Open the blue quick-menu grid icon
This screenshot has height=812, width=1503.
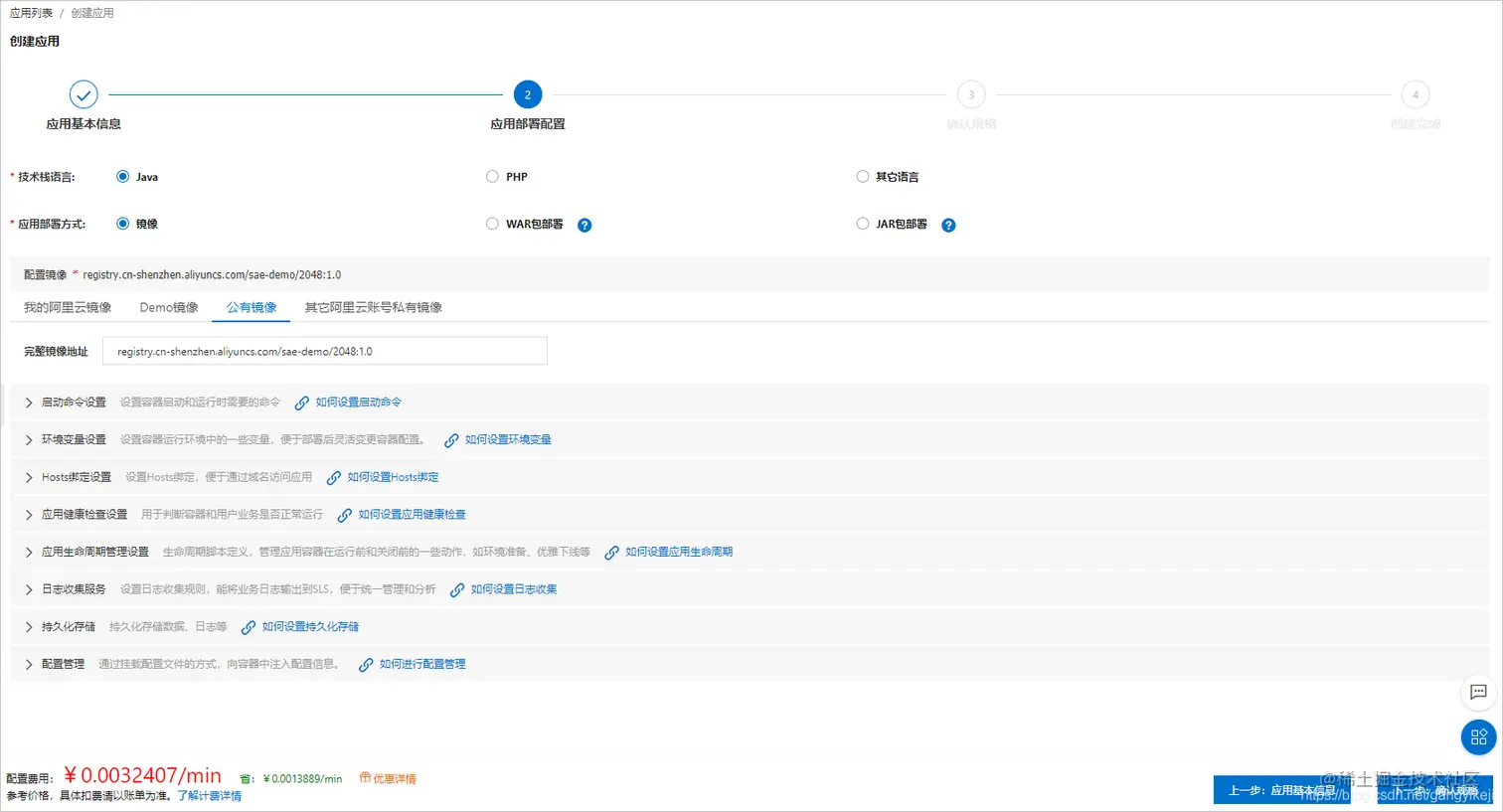click(x=1478, y=737)
